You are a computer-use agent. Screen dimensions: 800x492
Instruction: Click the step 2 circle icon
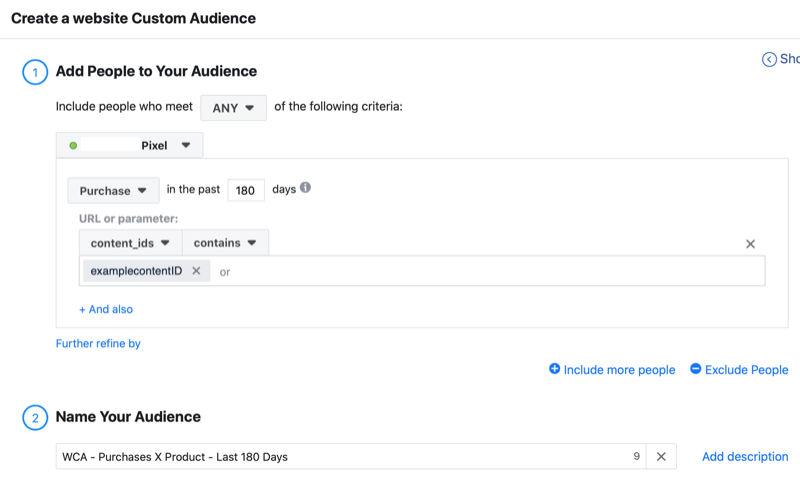(x=33, y=417)
